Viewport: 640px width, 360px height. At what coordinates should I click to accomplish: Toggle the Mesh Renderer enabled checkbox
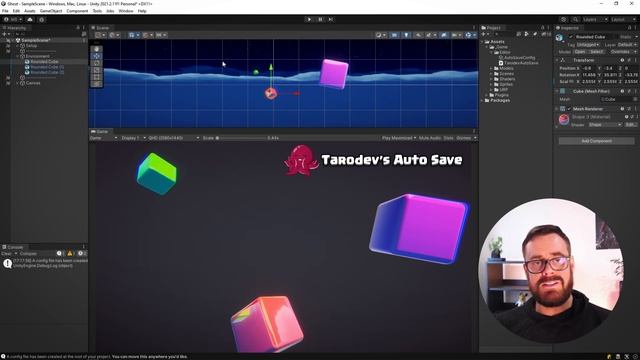pyautogui.click(x=569, y=109)
